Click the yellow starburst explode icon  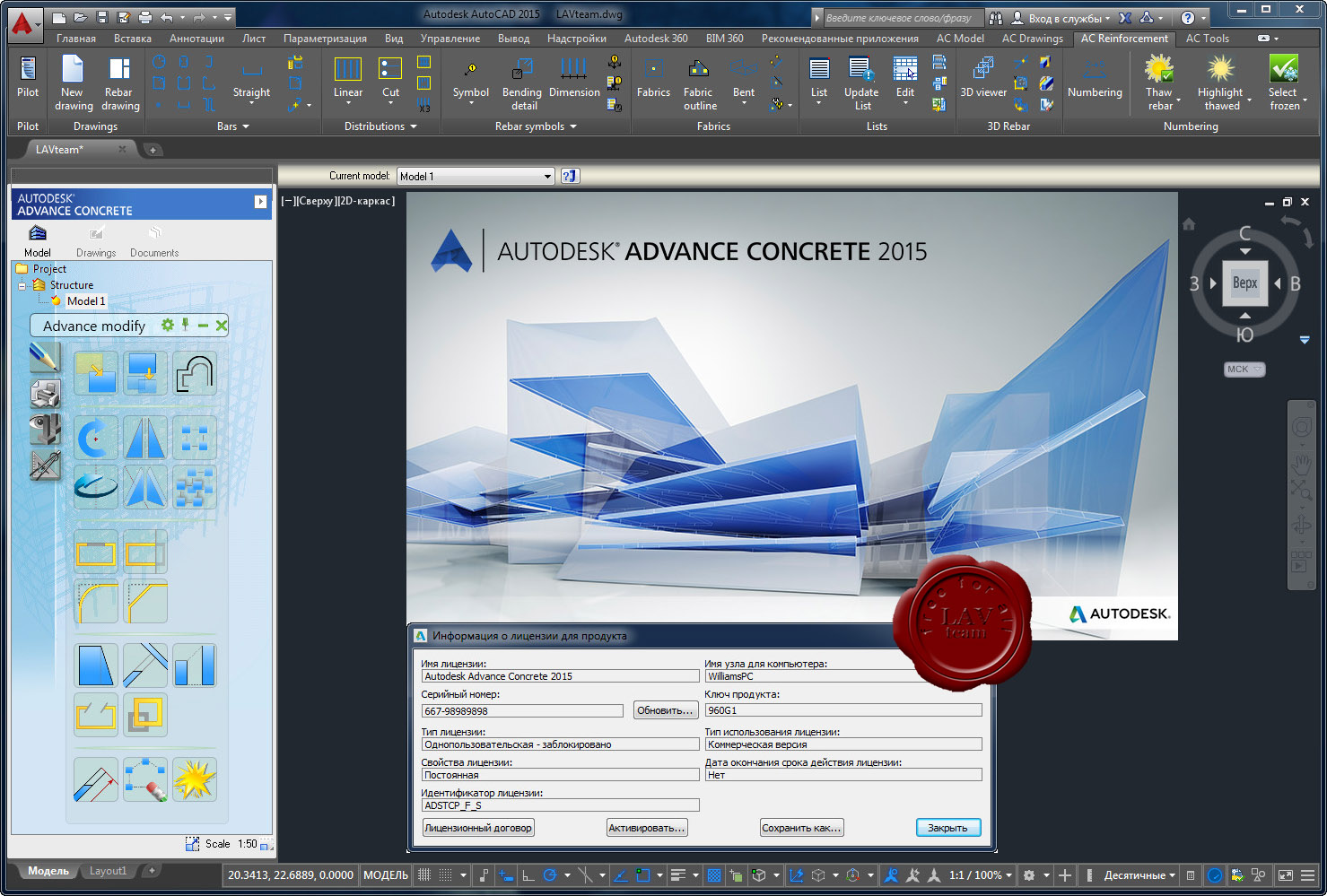coord(195,779)
